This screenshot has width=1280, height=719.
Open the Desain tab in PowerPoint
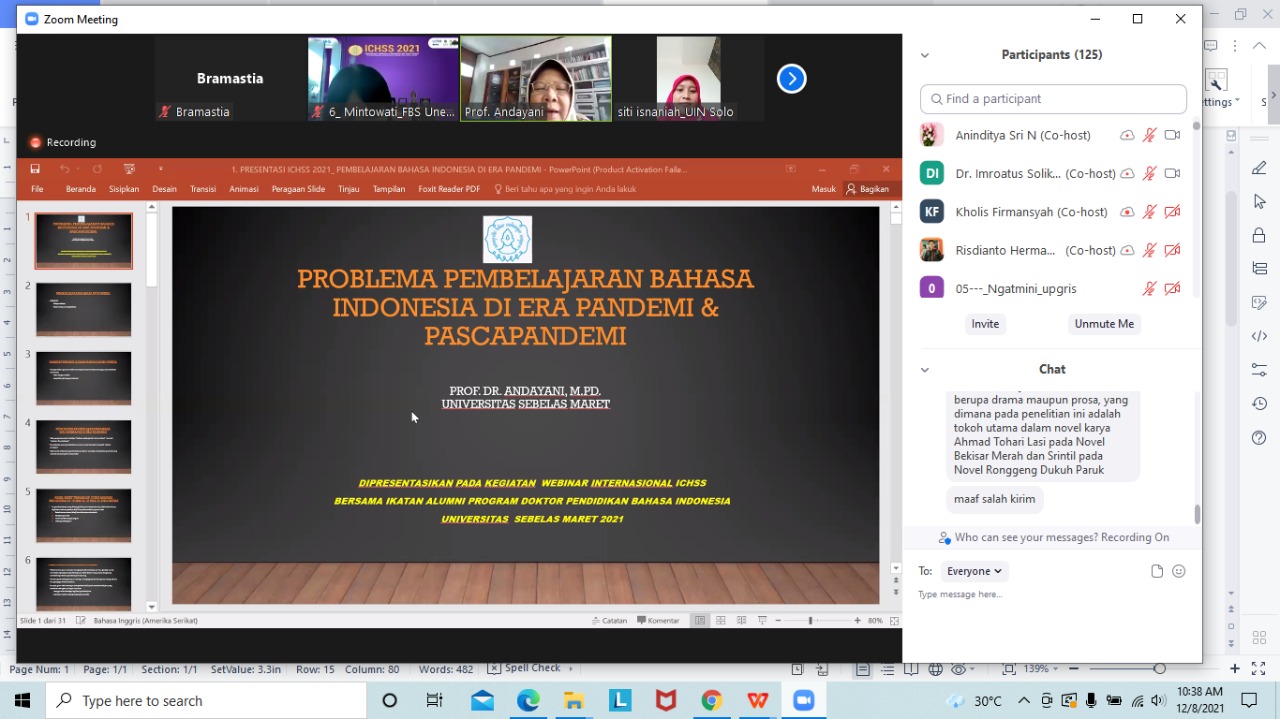pos(164,189)
